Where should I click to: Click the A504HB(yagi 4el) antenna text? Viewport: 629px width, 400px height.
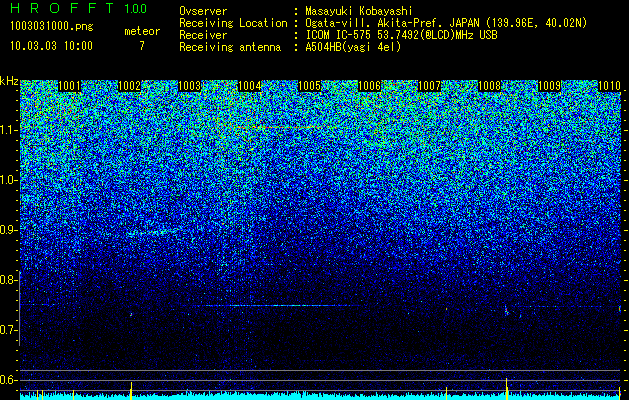(353, 47)
